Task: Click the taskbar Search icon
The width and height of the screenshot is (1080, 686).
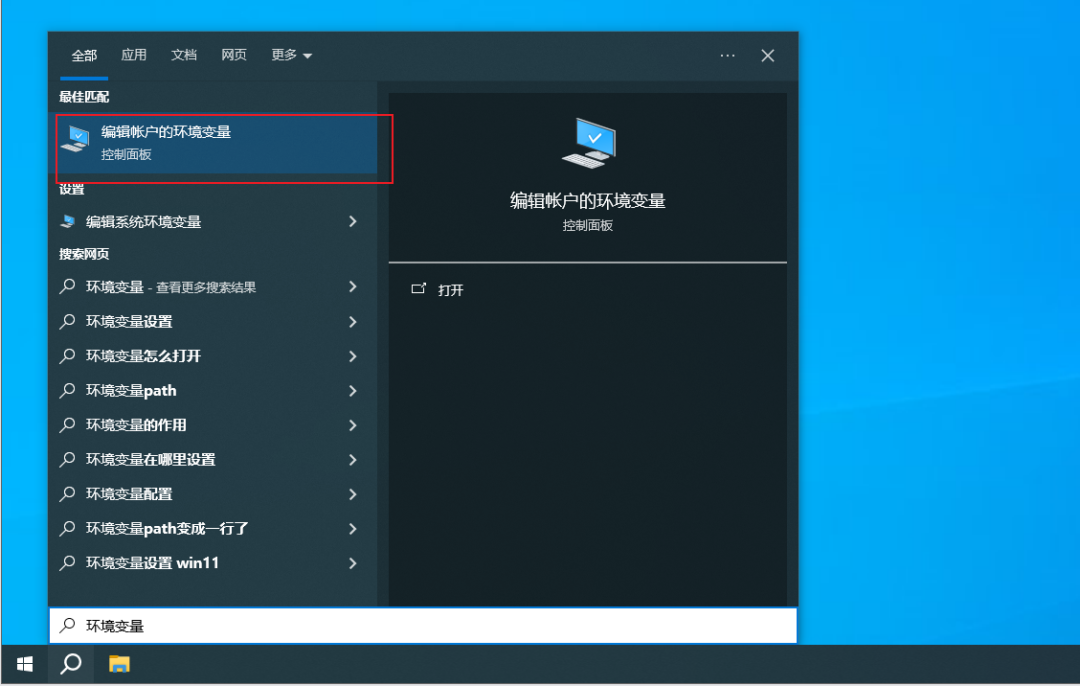Action: pyautogui.click(x=70, y=663)
